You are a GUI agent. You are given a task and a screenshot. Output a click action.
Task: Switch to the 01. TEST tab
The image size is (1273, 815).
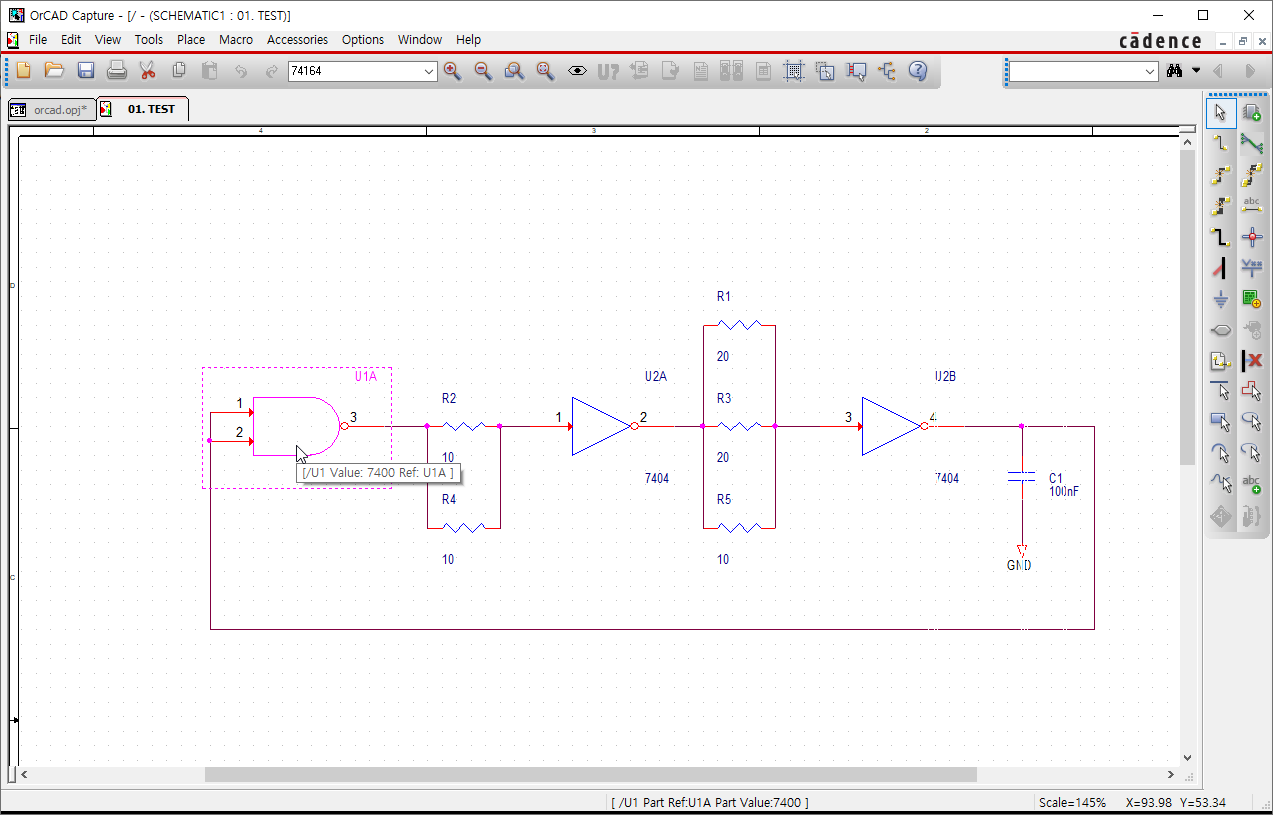[143, 109]
